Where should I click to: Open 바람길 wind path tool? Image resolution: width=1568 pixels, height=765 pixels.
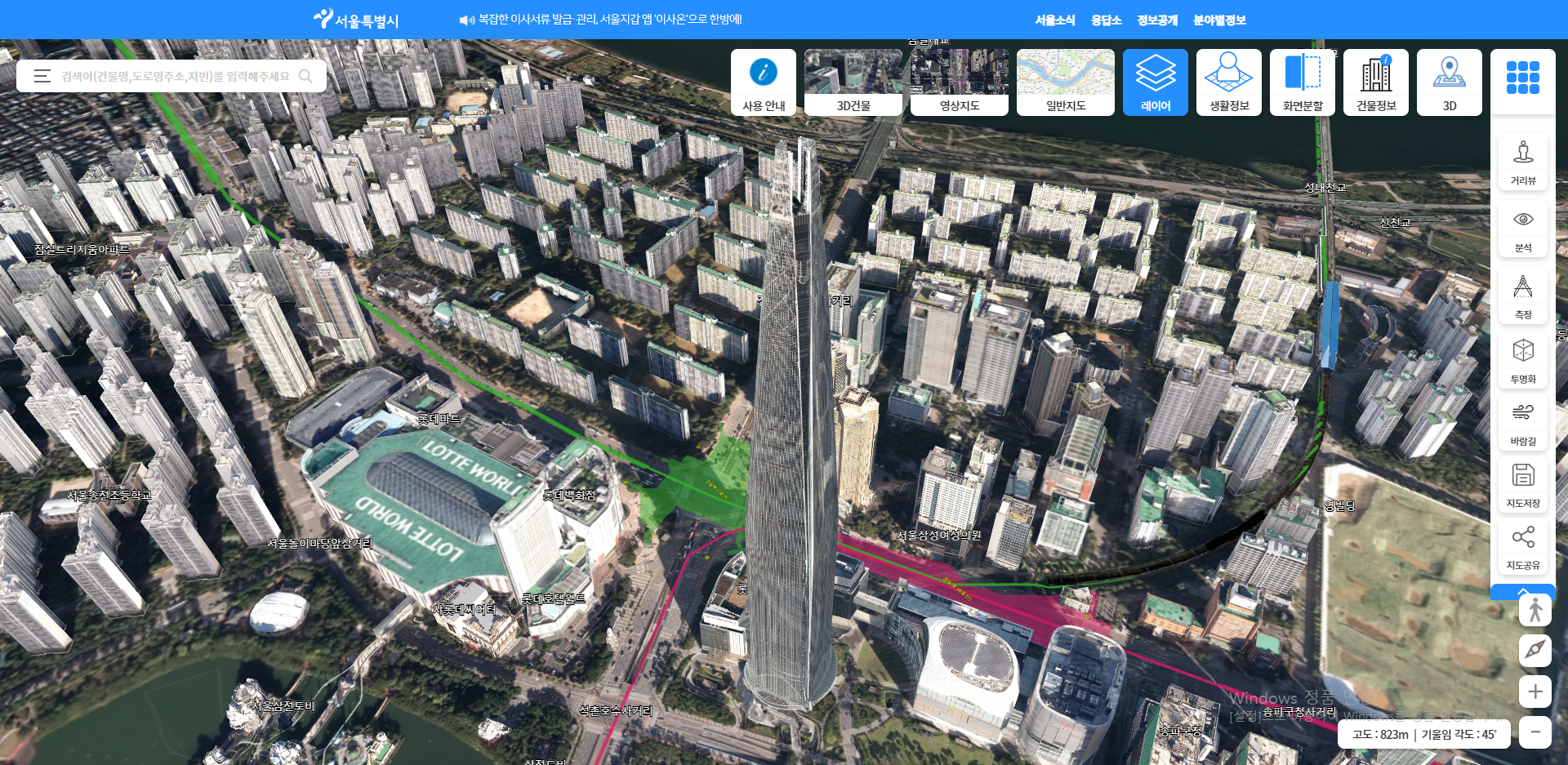(1523, 423)
